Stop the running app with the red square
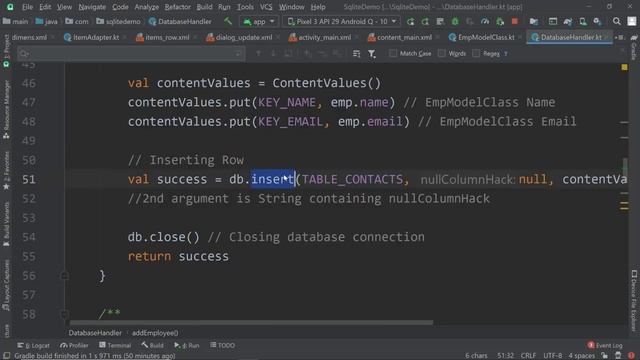 click(x=515, y=21)
